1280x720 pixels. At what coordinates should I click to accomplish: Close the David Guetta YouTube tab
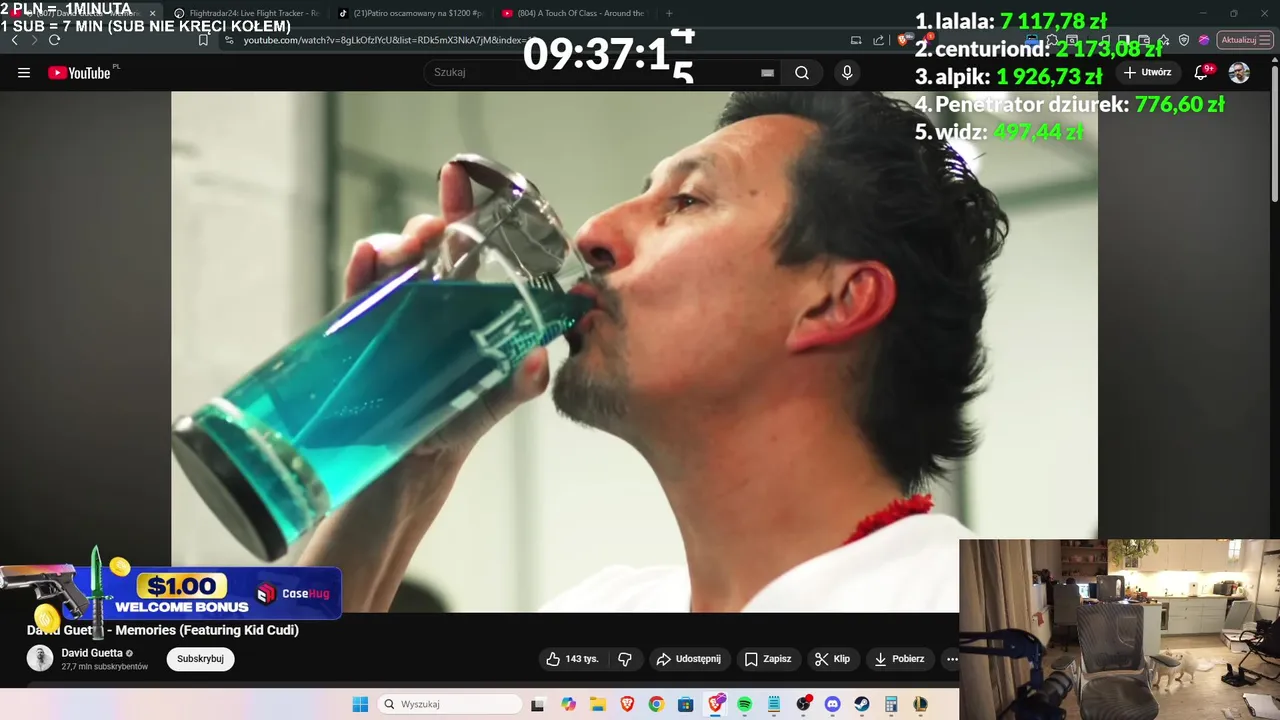pos(153,13)
